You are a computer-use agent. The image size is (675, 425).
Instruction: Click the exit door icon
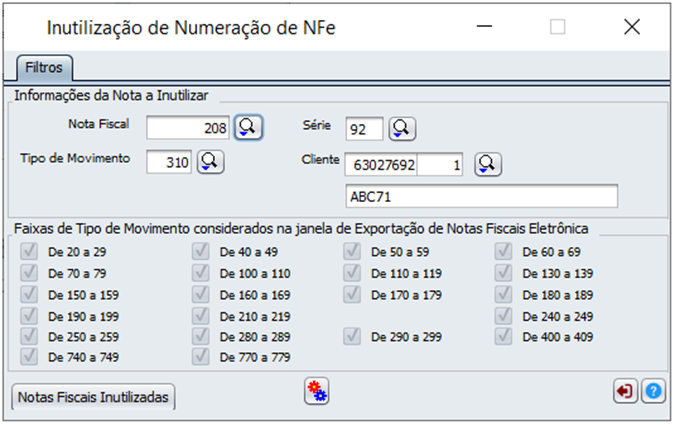pos(625,392)
